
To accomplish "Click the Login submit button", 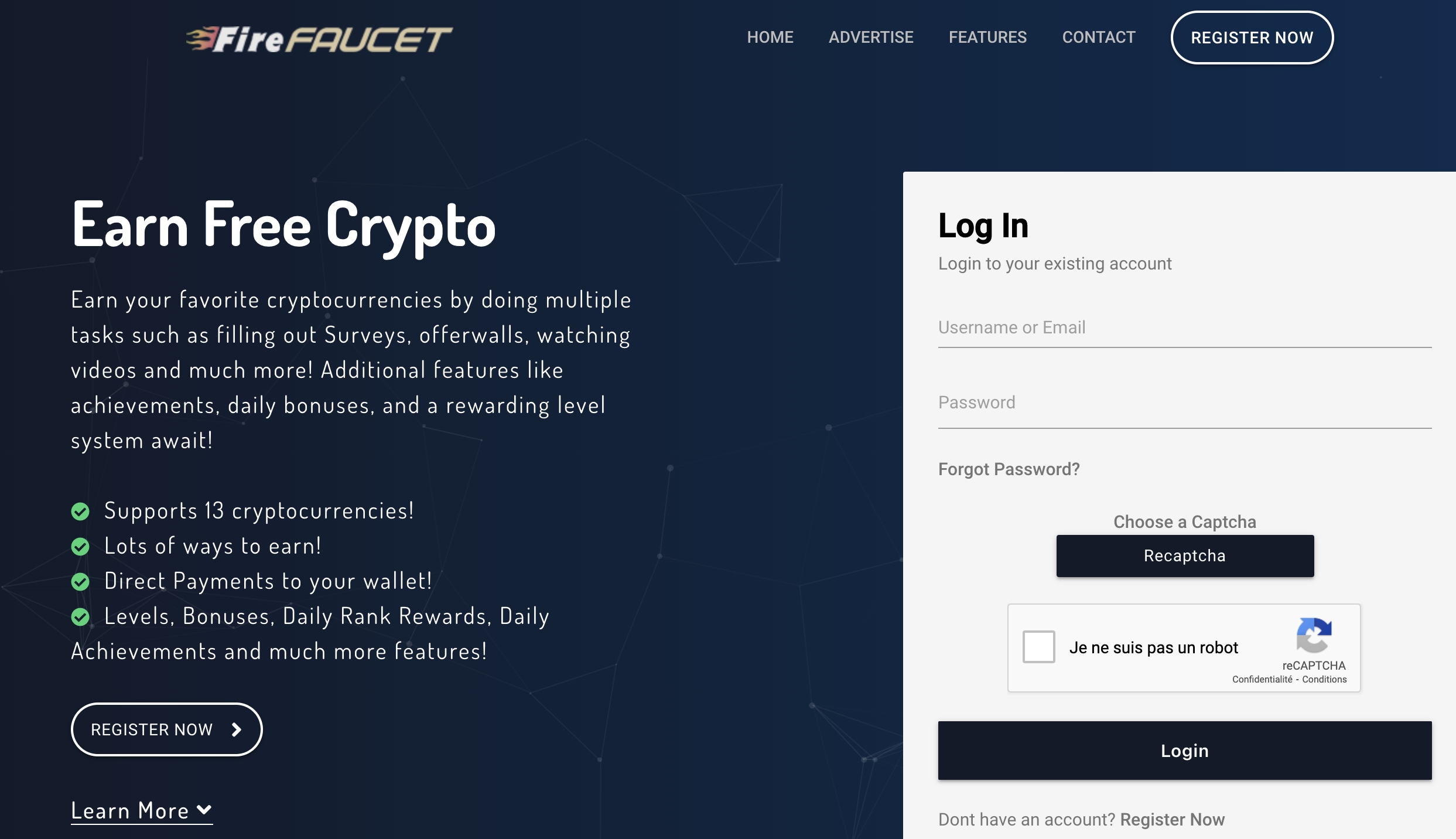I will tap(1185, 750).
